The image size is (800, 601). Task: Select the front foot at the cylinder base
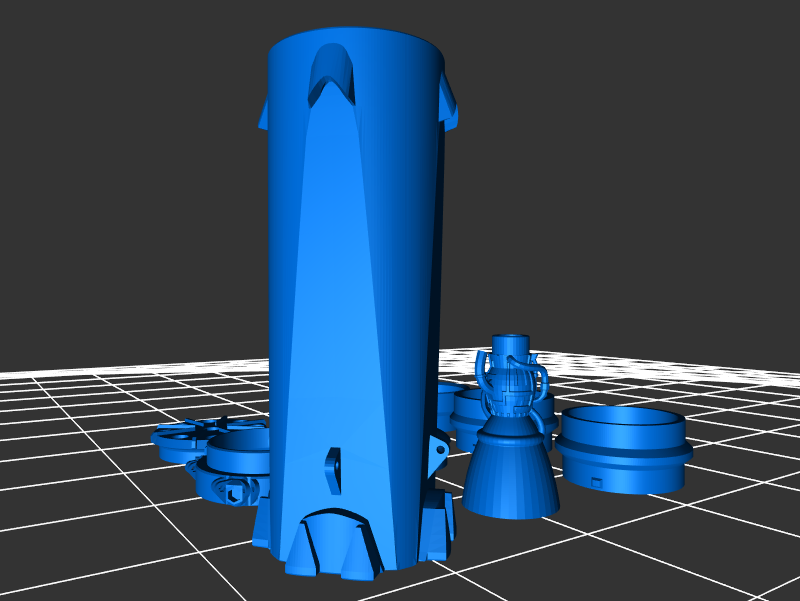[328, 545]
